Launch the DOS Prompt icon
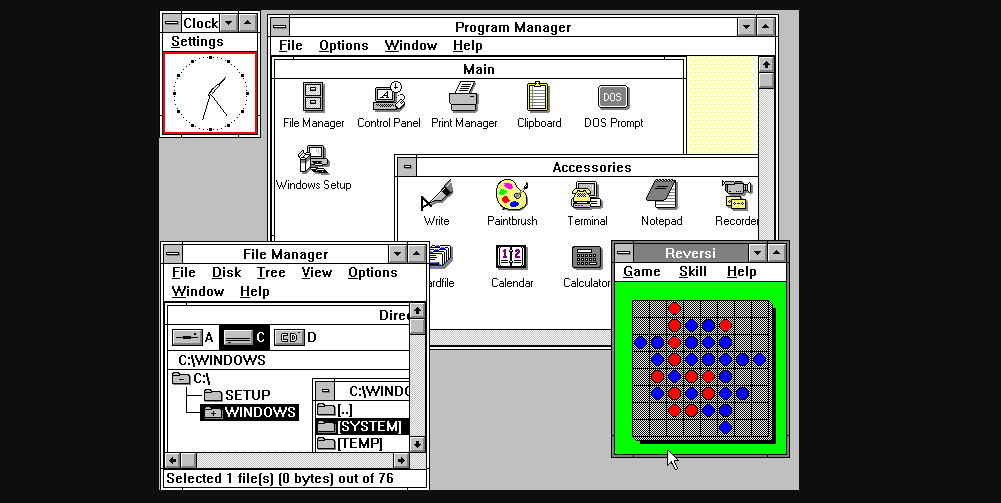The width and height of the screenshot is (1001, 503). coord(613,98)
